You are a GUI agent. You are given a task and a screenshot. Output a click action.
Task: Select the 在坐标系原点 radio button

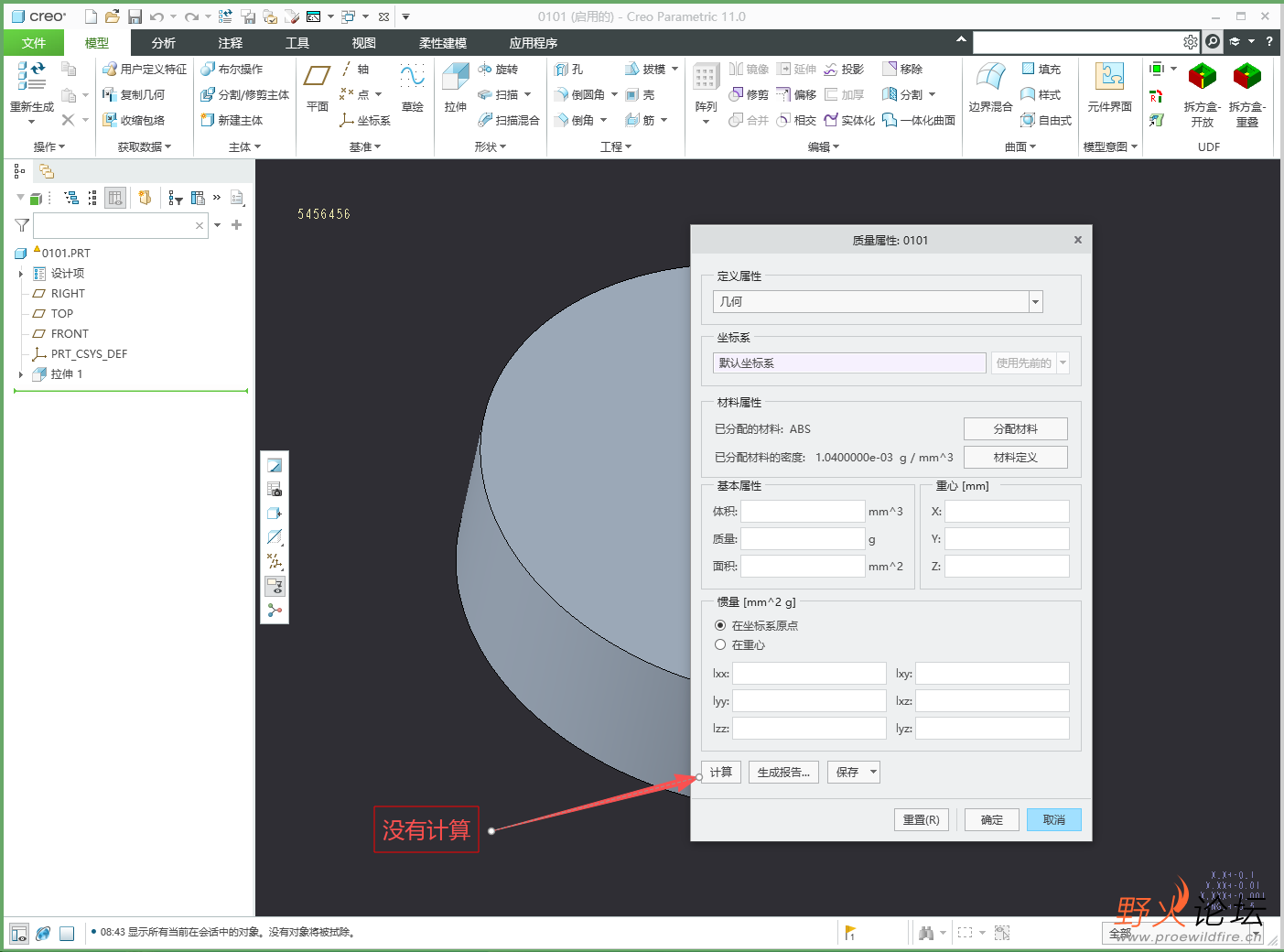[x=720, y=625]
